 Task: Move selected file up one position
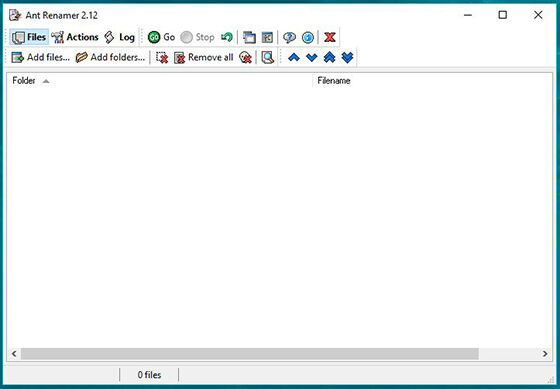[294, 57]
